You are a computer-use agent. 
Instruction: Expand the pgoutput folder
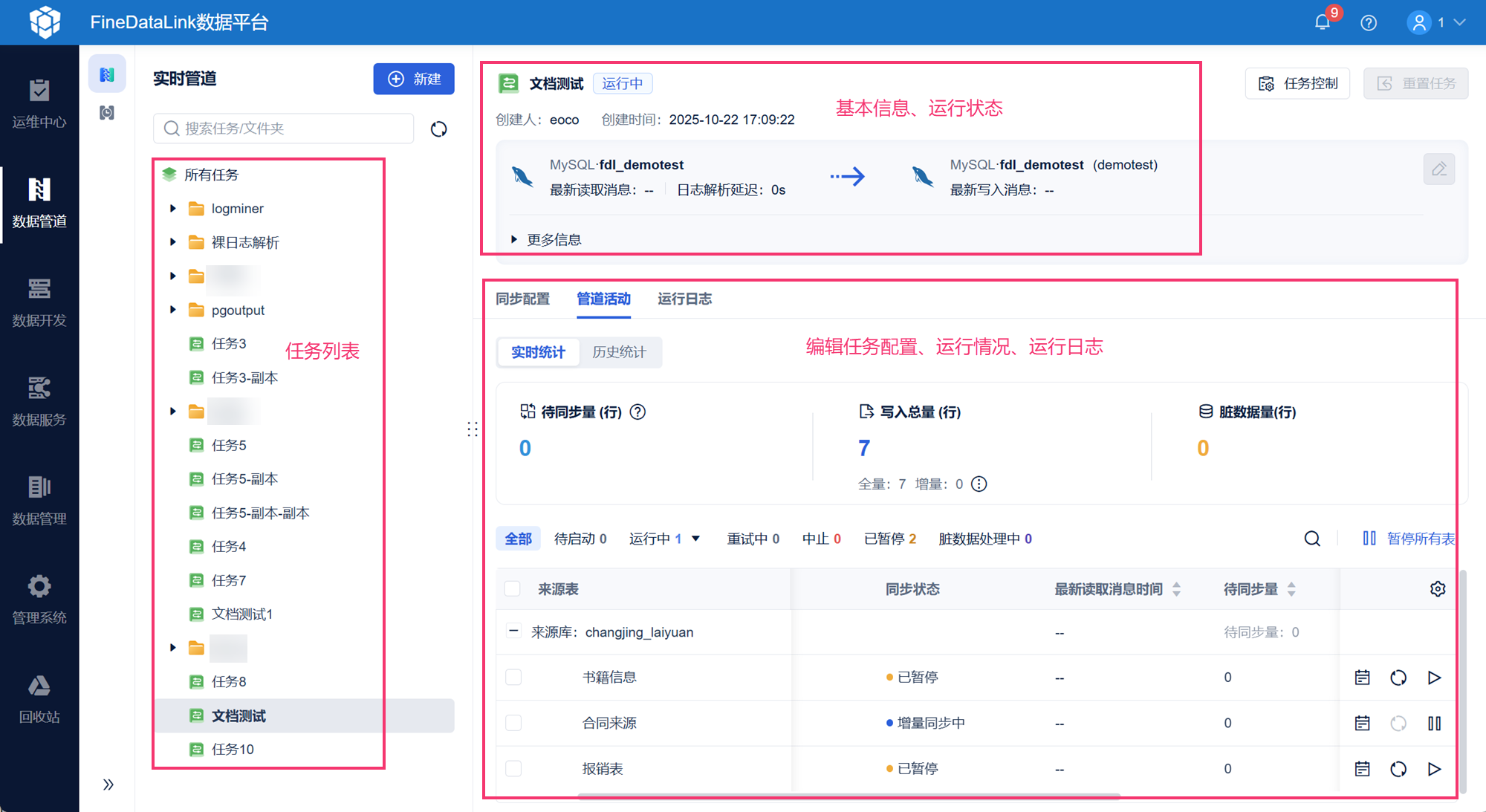(173, 310)
